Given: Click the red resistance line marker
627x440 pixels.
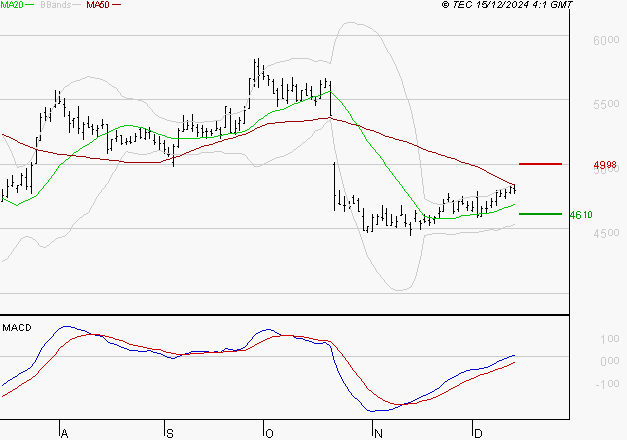Looking at the screenshot, I should click(x=540, y=163).
